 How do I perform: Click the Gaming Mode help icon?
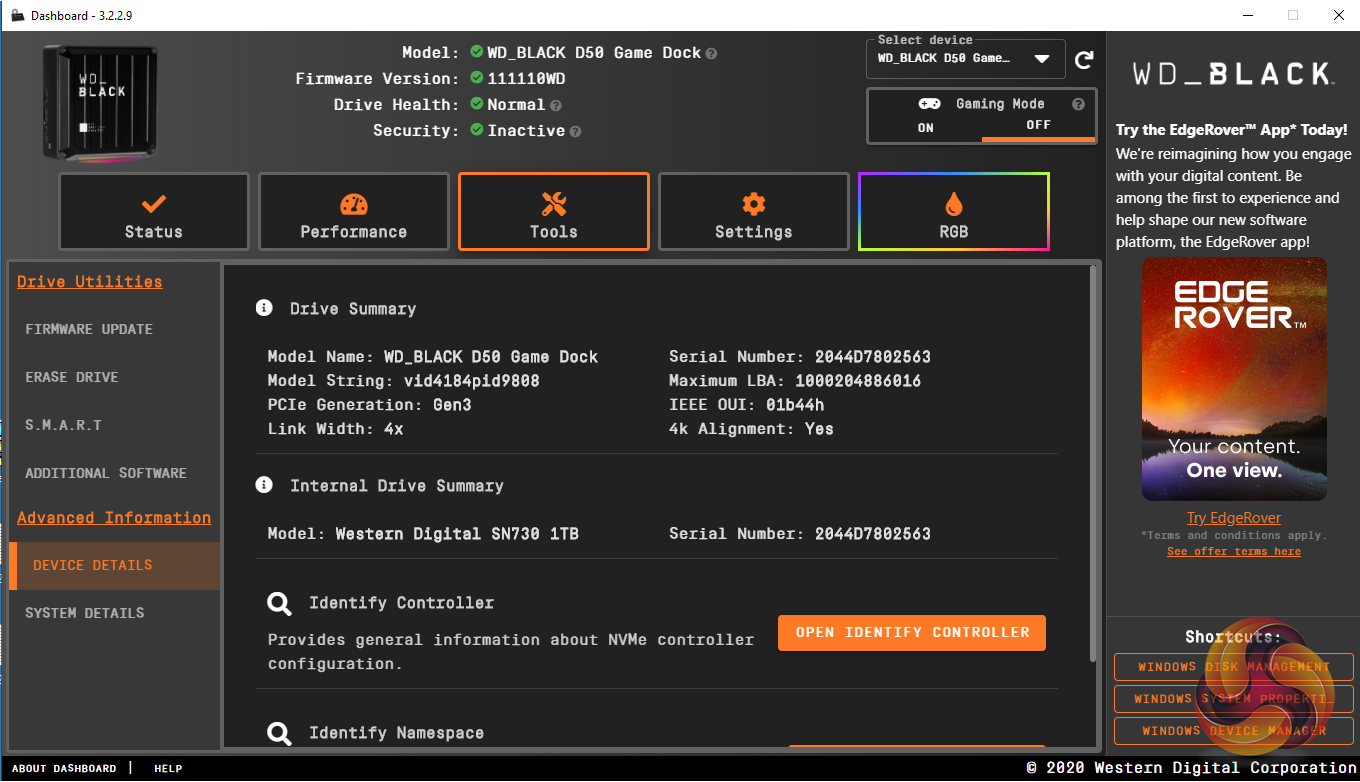pyautogui.click(x=1078, y=104)
